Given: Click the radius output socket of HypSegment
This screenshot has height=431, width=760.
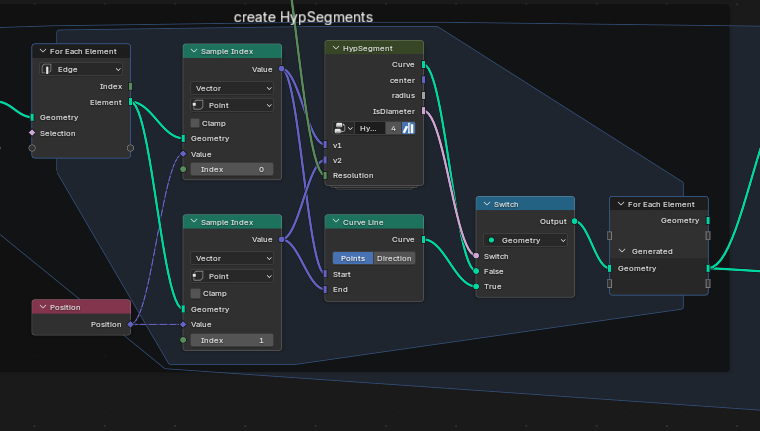Looking at the screenshot, I should (x=424, y=96).
